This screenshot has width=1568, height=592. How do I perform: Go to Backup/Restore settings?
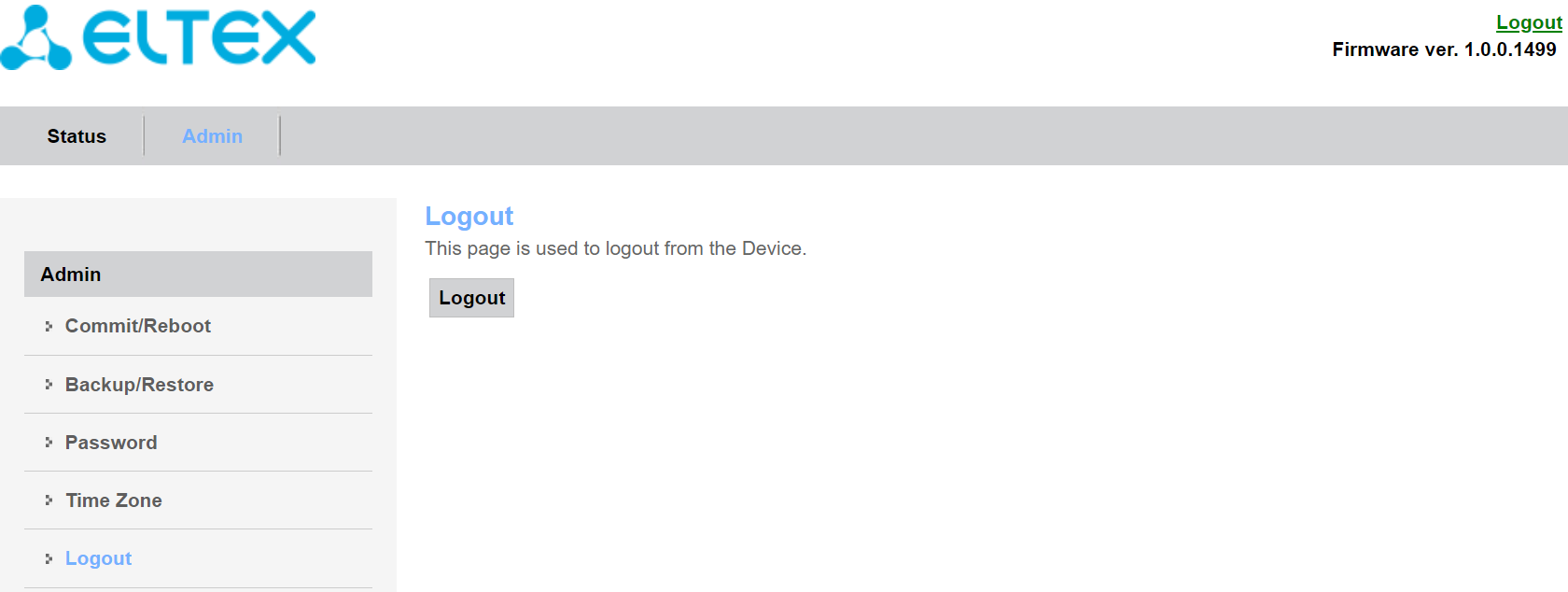tap(139, 385)
